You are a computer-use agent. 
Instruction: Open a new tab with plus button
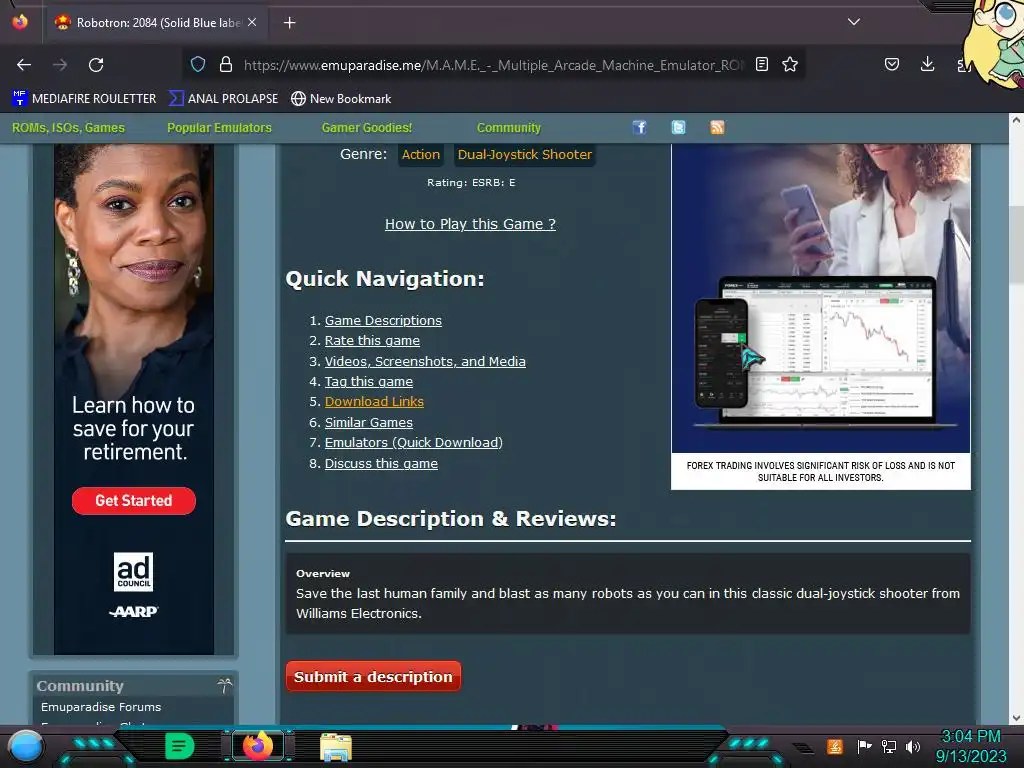click(x=289, y=23)
